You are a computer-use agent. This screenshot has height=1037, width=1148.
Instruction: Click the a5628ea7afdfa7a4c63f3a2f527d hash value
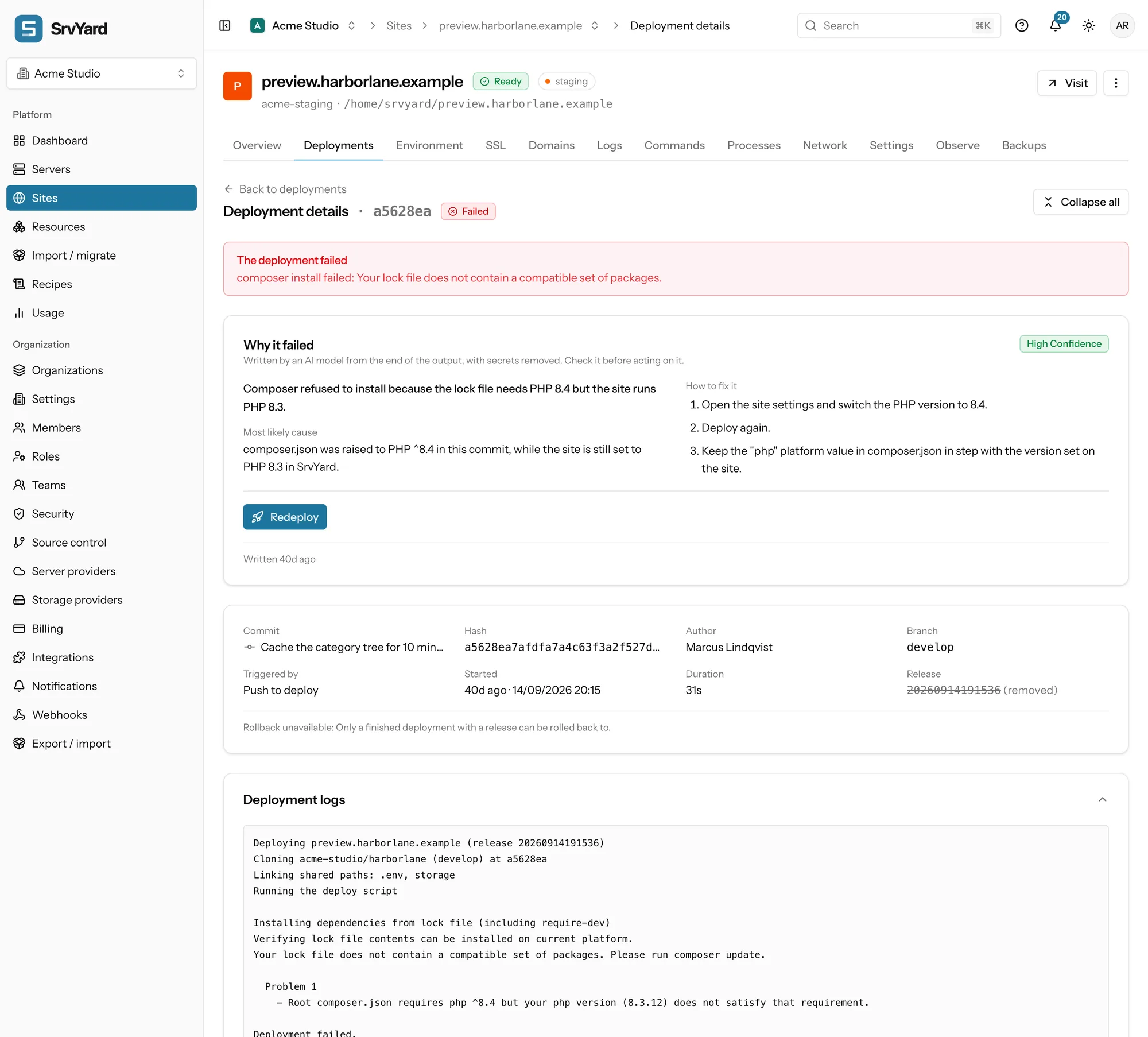[x=562, y=647]
